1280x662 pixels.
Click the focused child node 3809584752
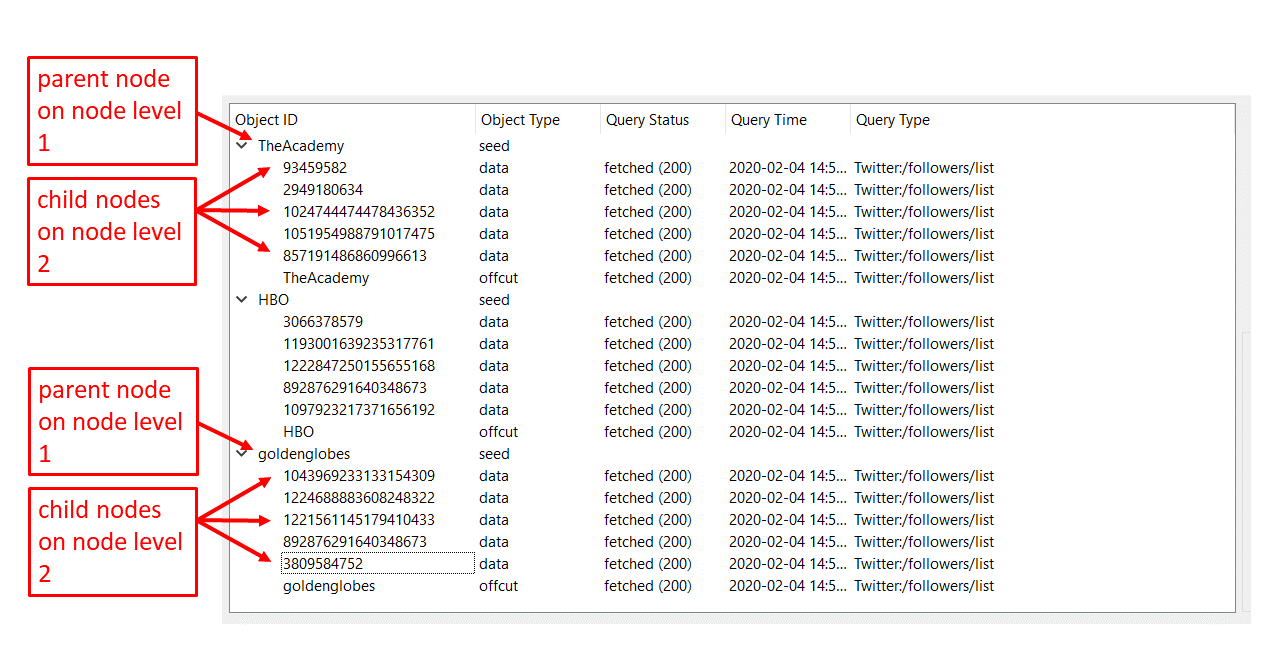coord(378,564)
